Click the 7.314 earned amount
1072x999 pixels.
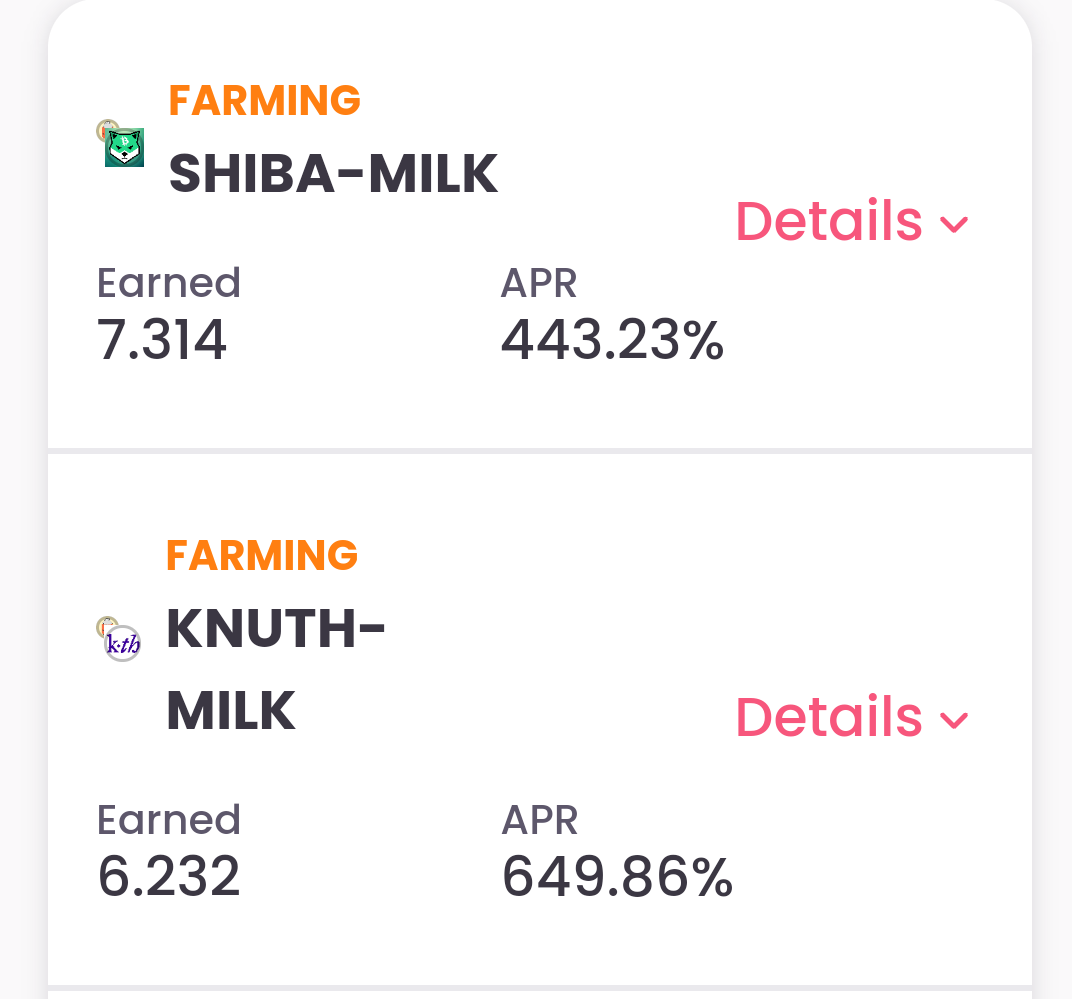[x=161, y=339]
